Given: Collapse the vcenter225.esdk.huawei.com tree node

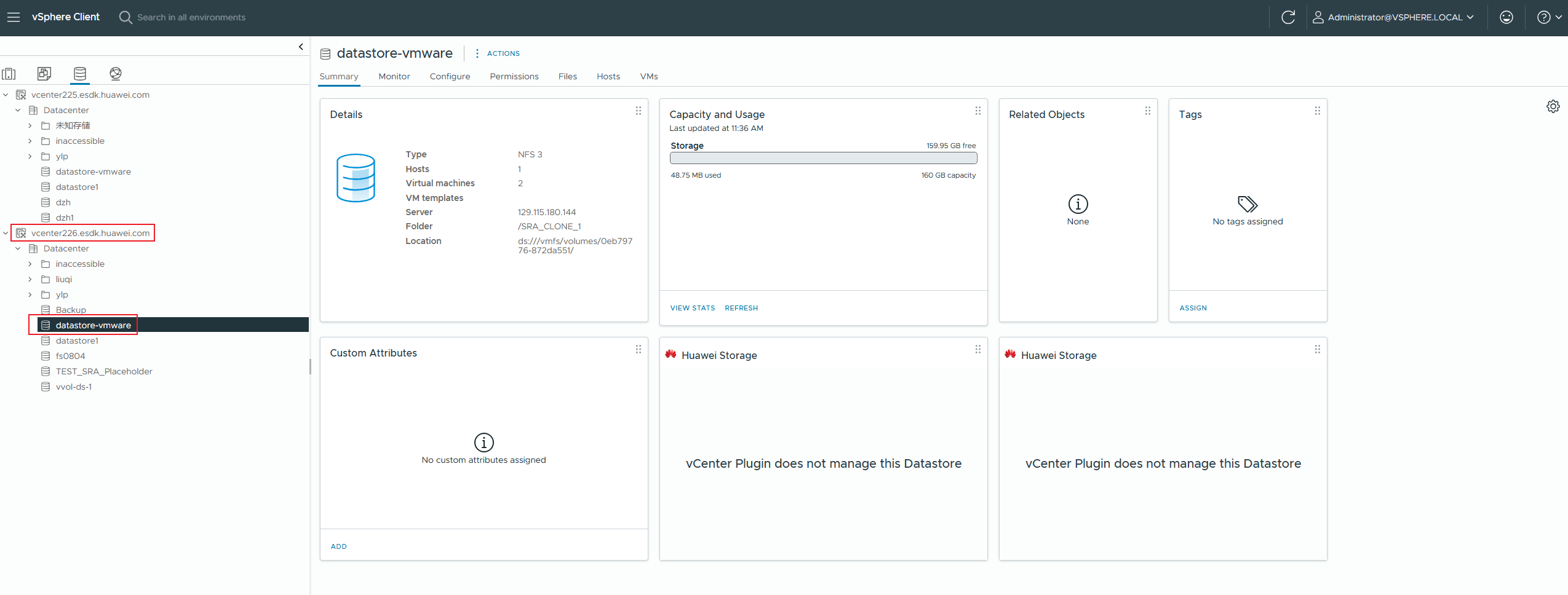Looking at the screenshot, I should [6, 95].
